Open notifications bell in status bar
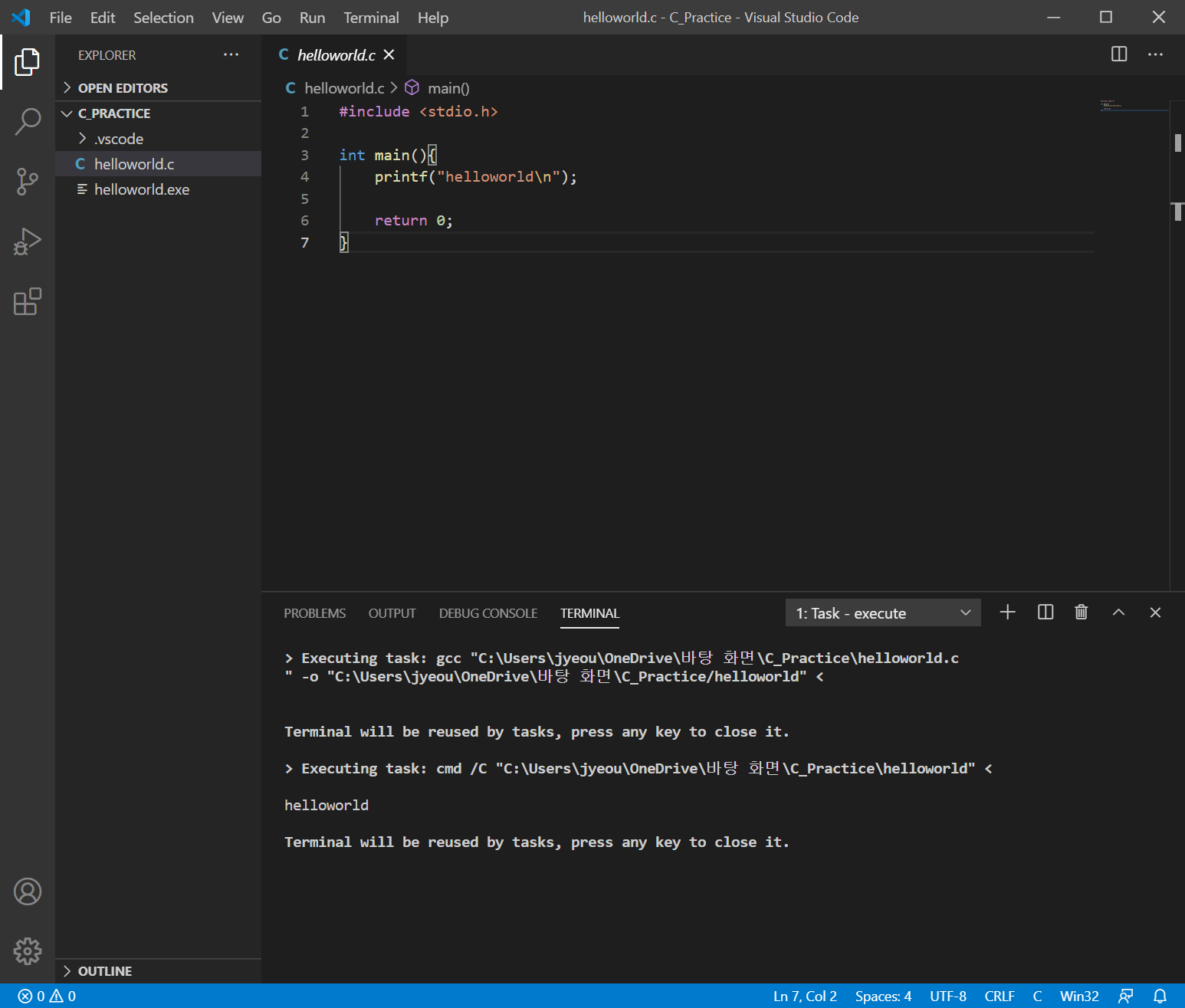Viewport: 1185px width, 1008px height. point(1160,996)
